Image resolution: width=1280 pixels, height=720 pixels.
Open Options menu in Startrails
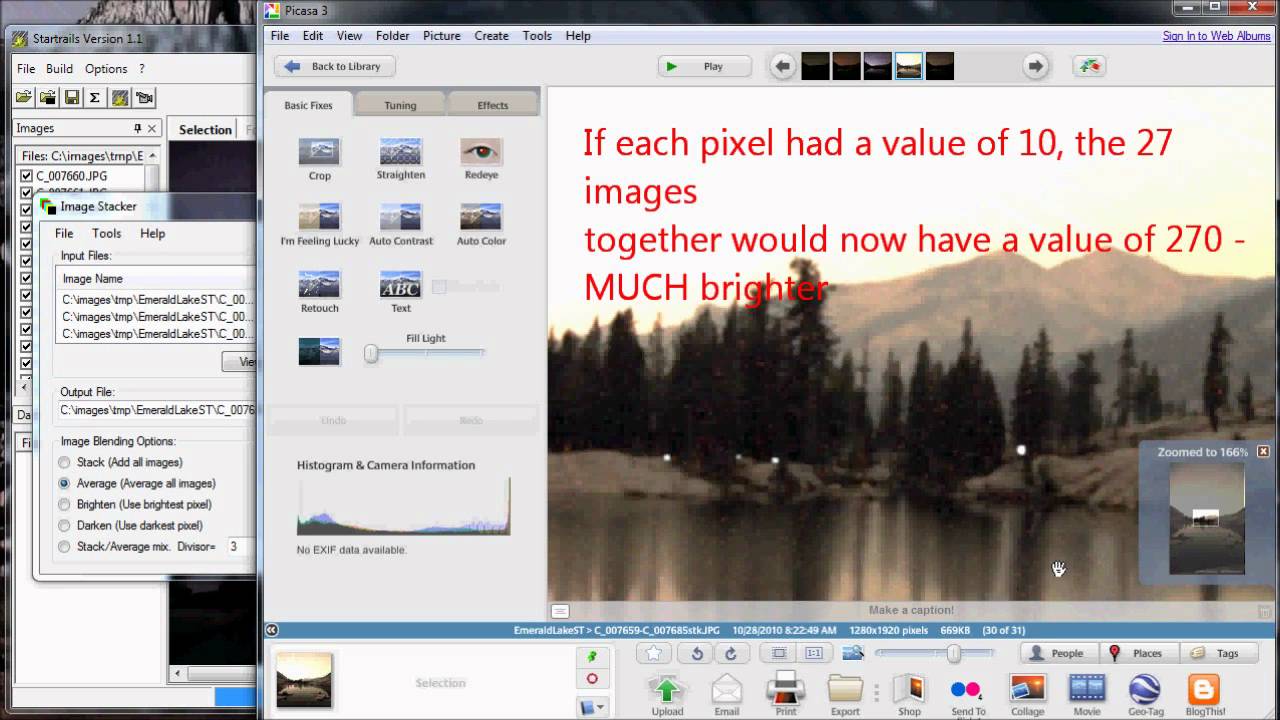point(106,69)
